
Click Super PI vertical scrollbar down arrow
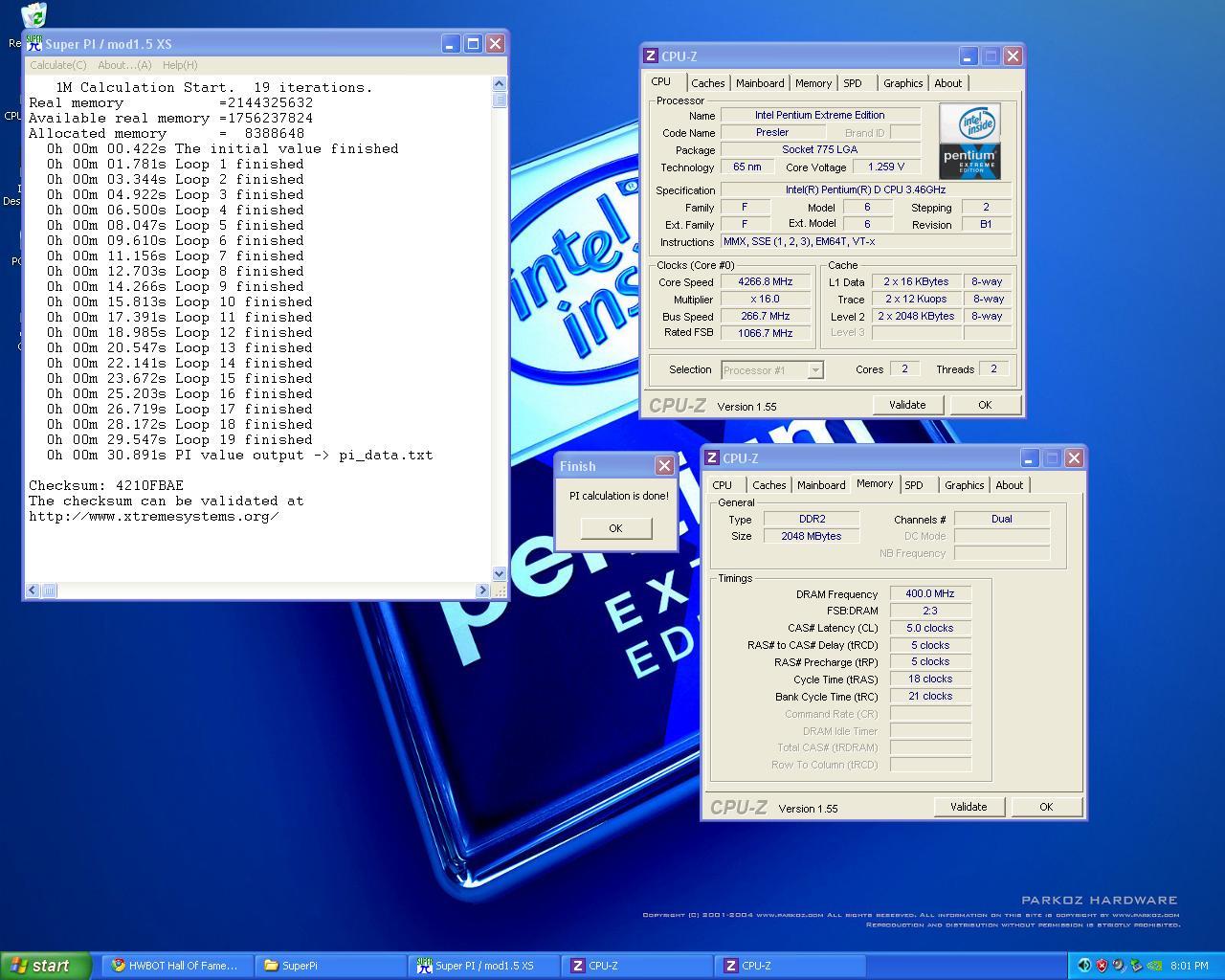(499, 573)
